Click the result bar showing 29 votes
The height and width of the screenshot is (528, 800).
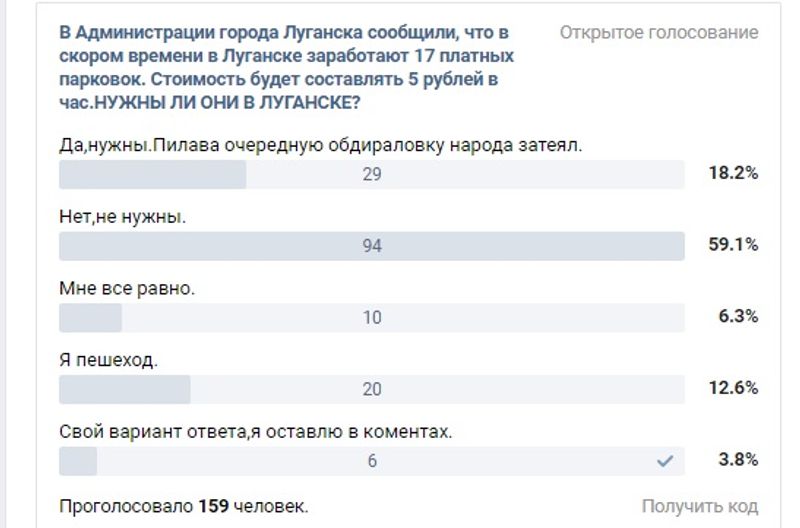(372, 174)
